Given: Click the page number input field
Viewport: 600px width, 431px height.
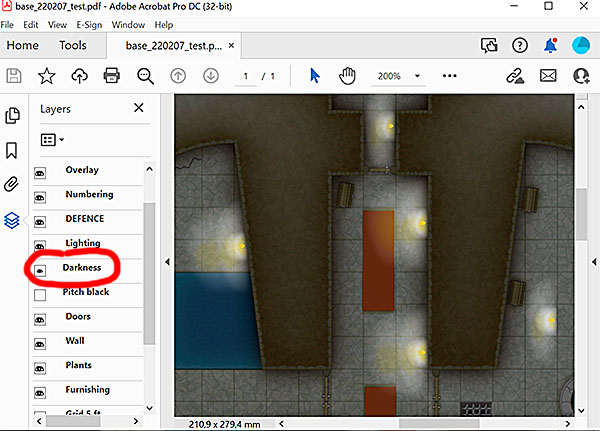Looking at the screenshot, I should [244, 76].
